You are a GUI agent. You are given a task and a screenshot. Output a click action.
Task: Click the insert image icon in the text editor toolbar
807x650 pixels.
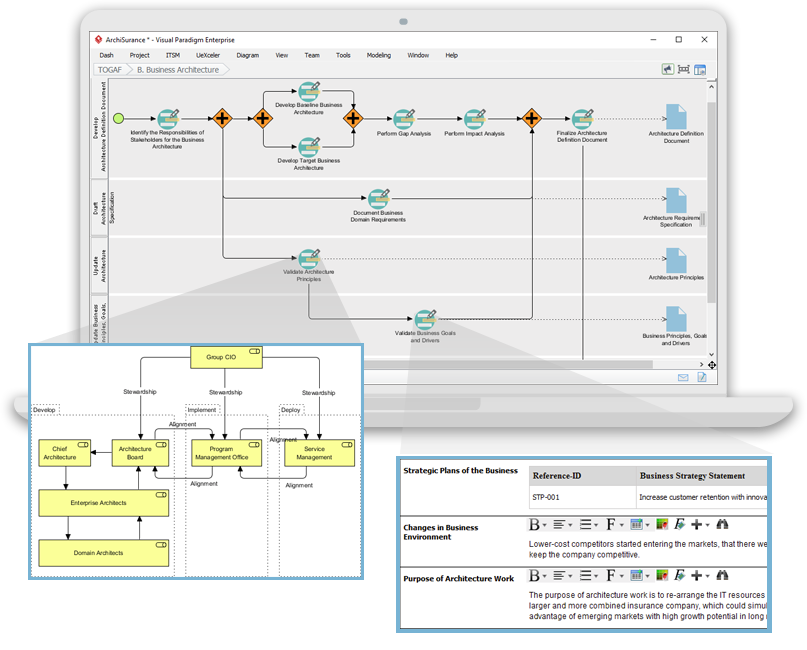661,525
